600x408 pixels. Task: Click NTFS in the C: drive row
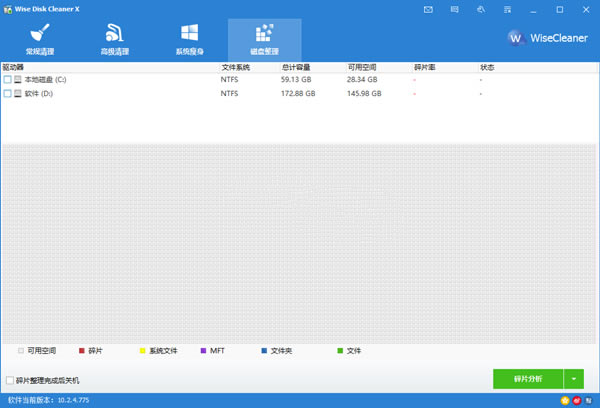click(x=229, y=80)
